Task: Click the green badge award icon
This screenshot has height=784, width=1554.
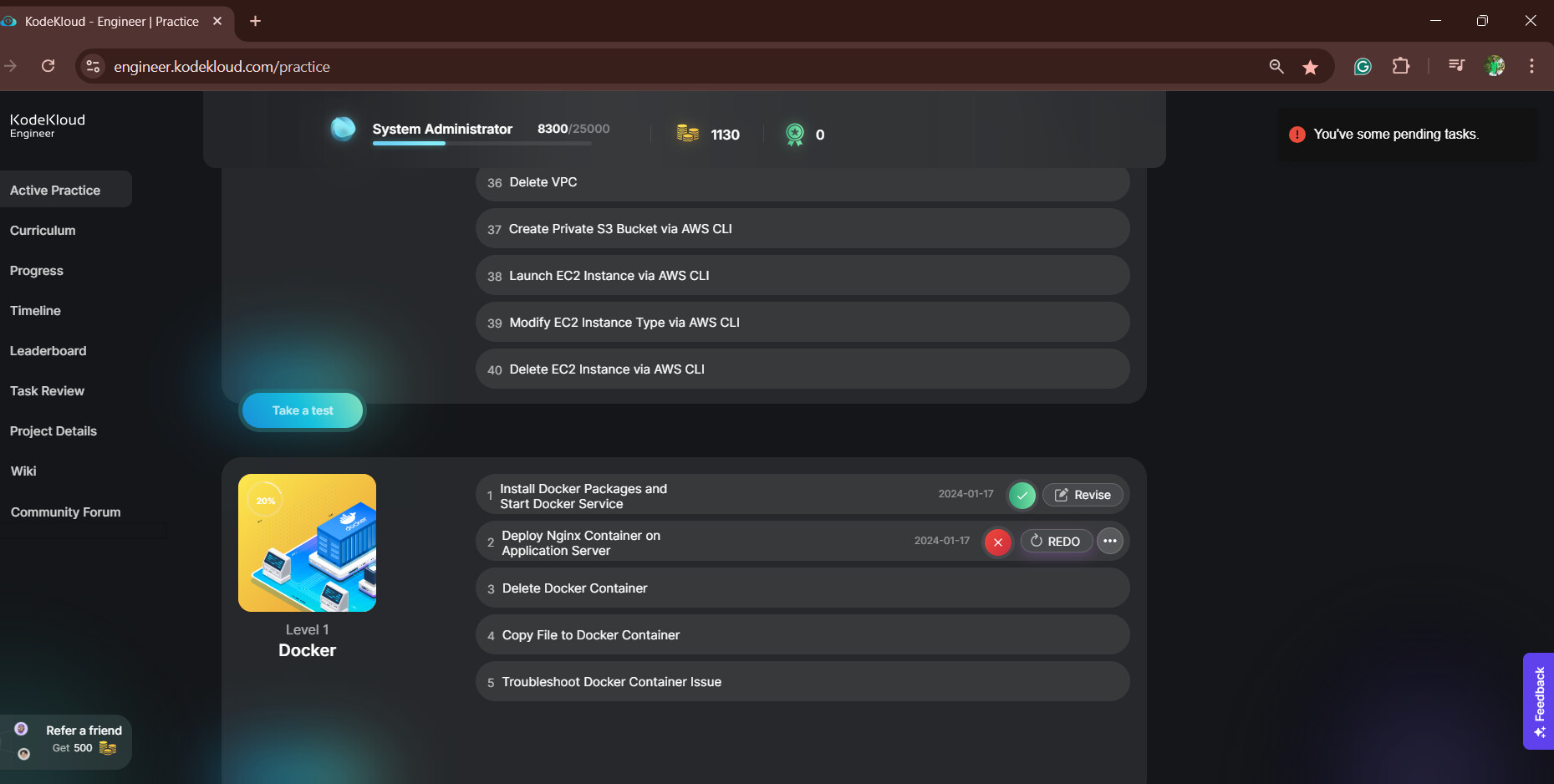Action: point(795,135)
